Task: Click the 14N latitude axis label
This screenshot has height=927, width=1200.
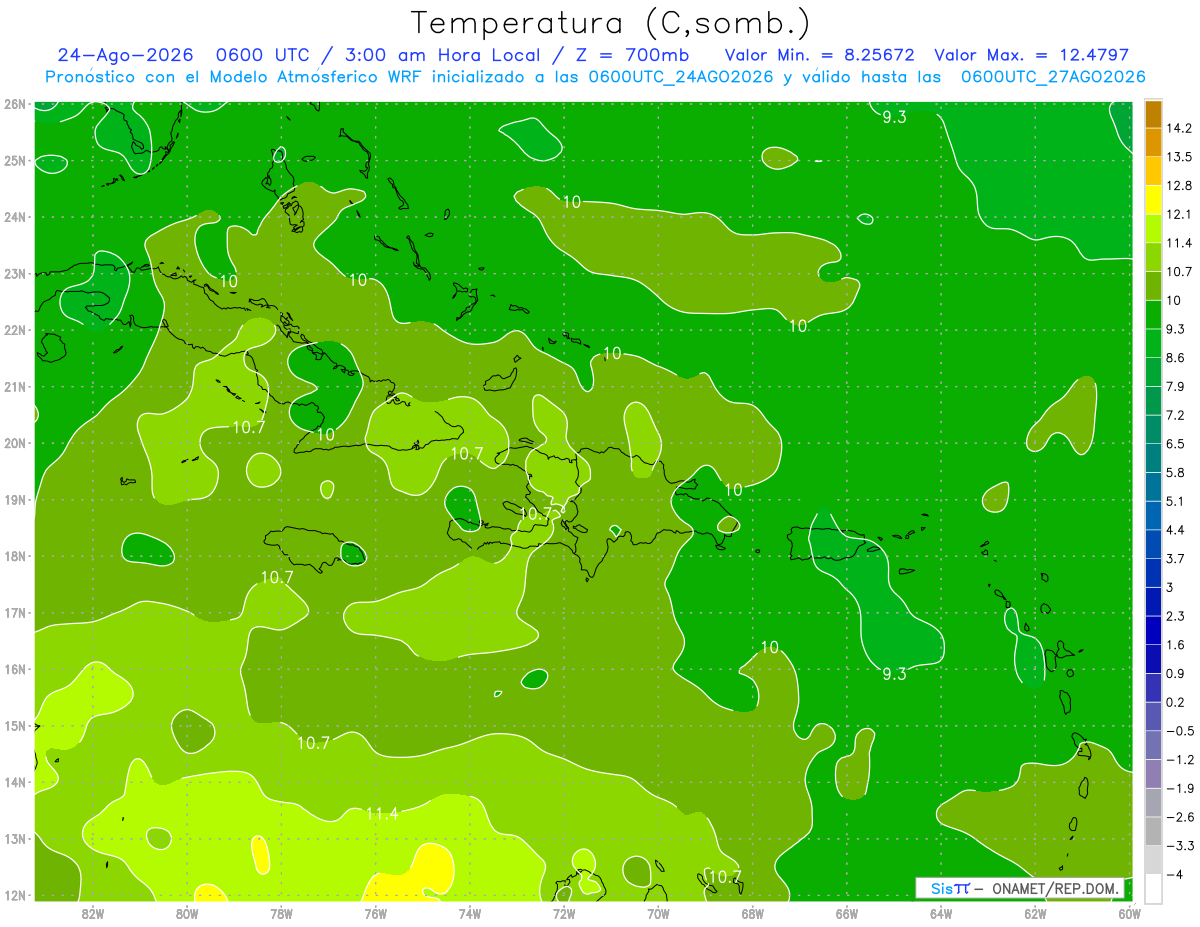Action: pyautogui.click(x=14, y=782)
